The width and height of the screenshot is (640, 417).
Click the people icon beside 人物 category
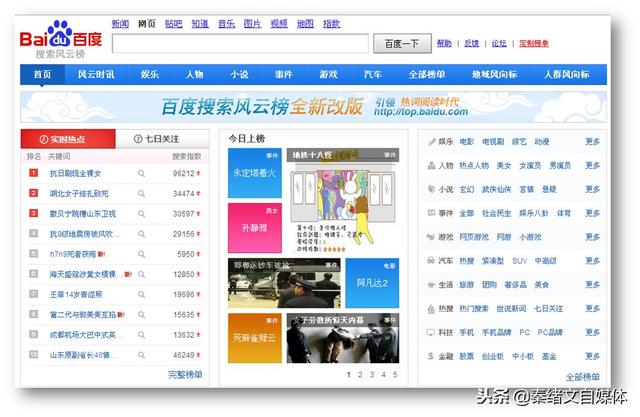point(431,165)
